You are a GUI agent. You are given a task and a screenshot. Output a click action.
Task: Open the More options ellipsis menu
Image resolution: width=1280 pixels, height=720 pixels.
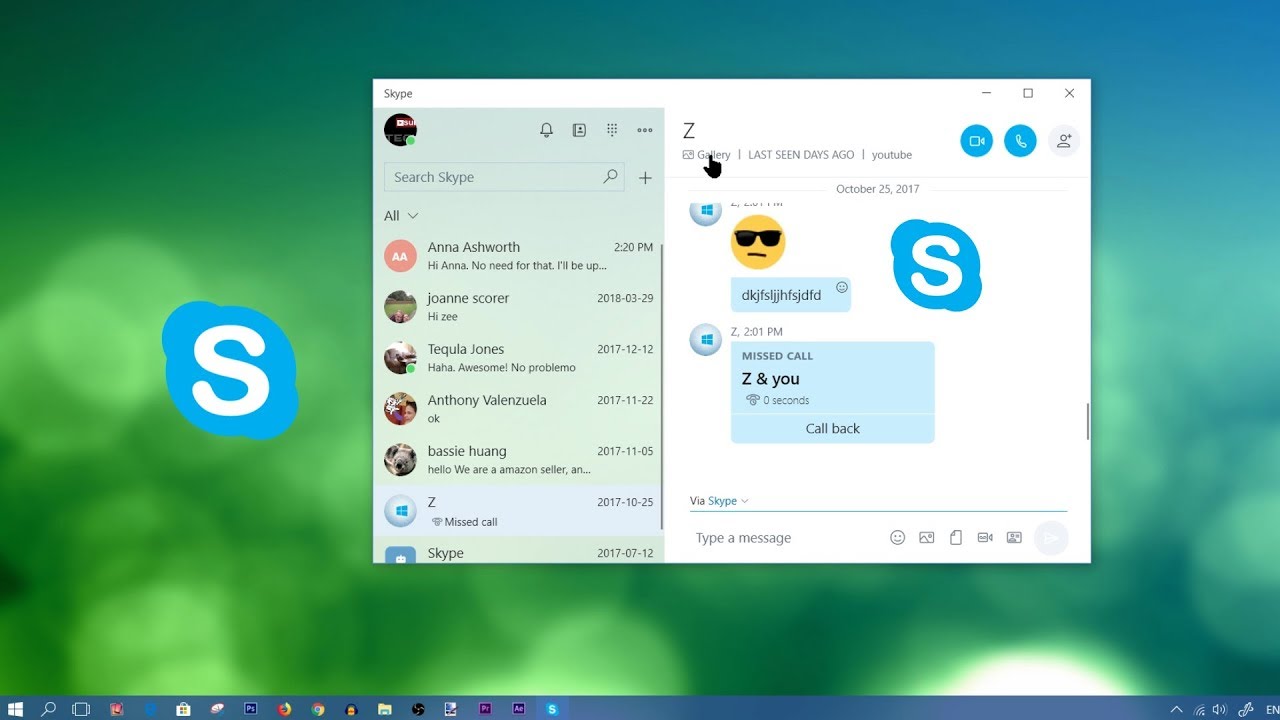tap(645, 130)
